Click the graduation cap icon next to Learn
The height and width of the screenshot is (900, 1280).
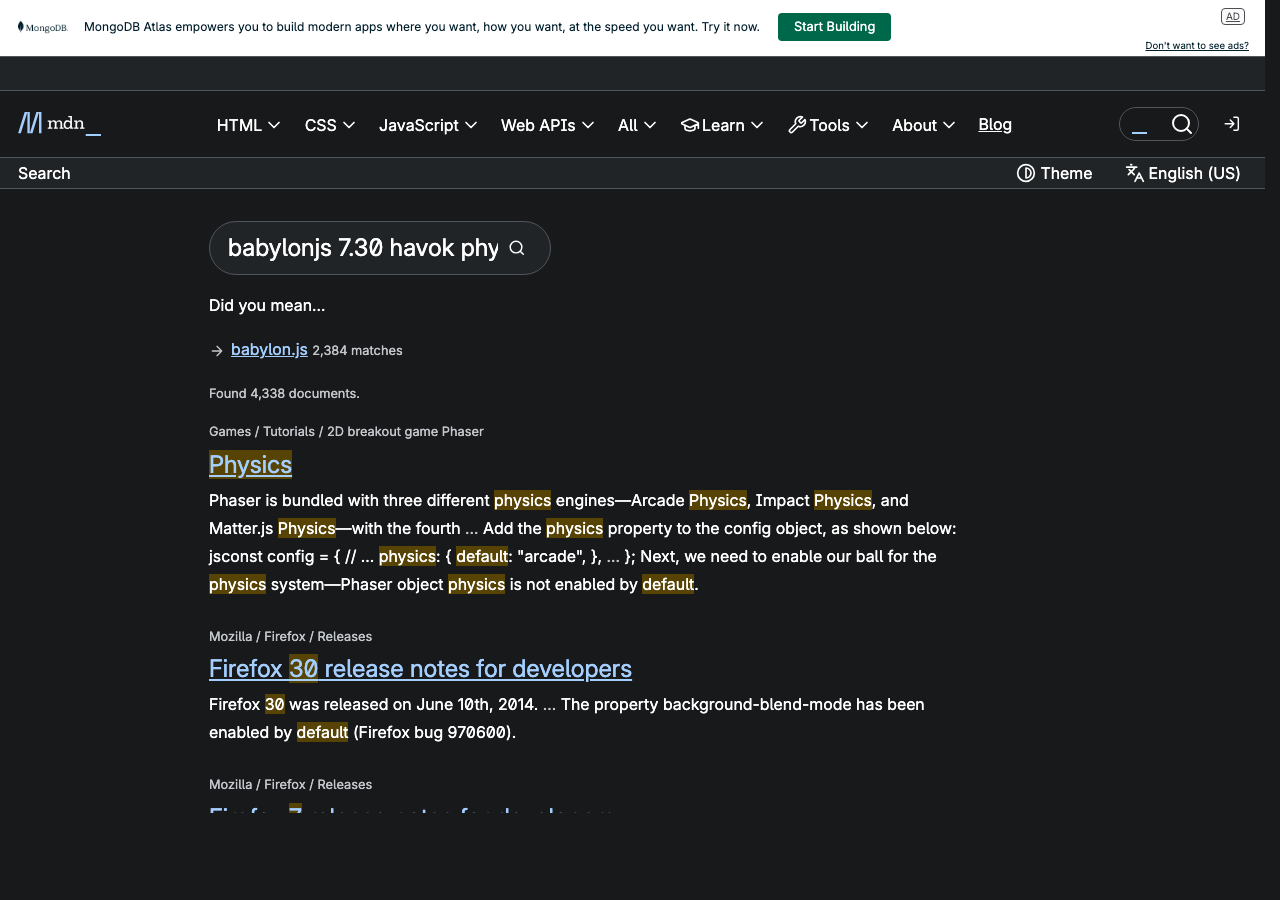coord(689,124)
